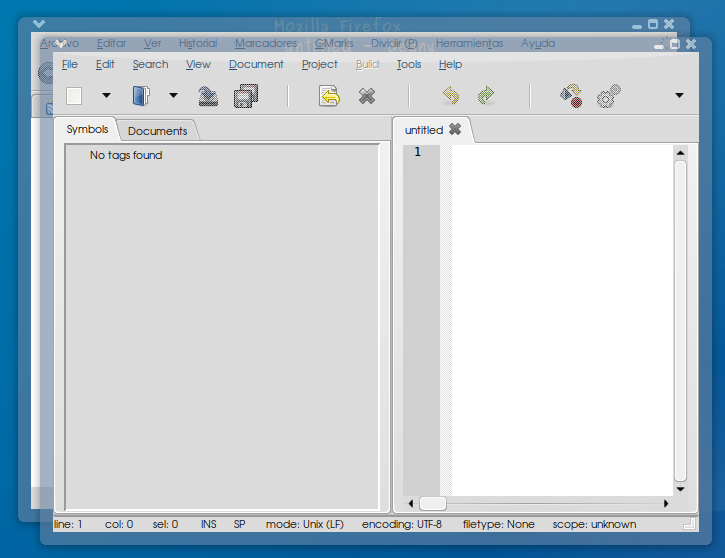
Task: Click 'scope: unknown' in status bar
Action: [x=594, y=524]
